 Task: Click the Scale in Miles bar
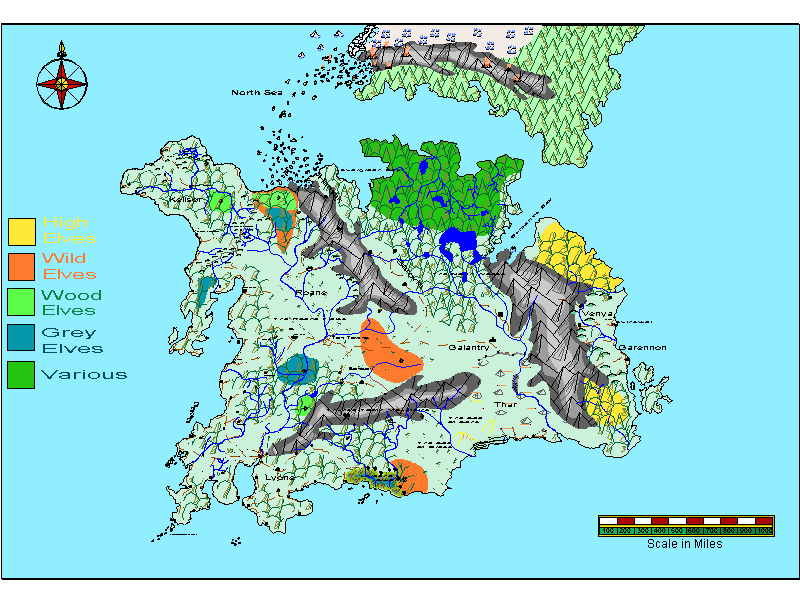686,526
